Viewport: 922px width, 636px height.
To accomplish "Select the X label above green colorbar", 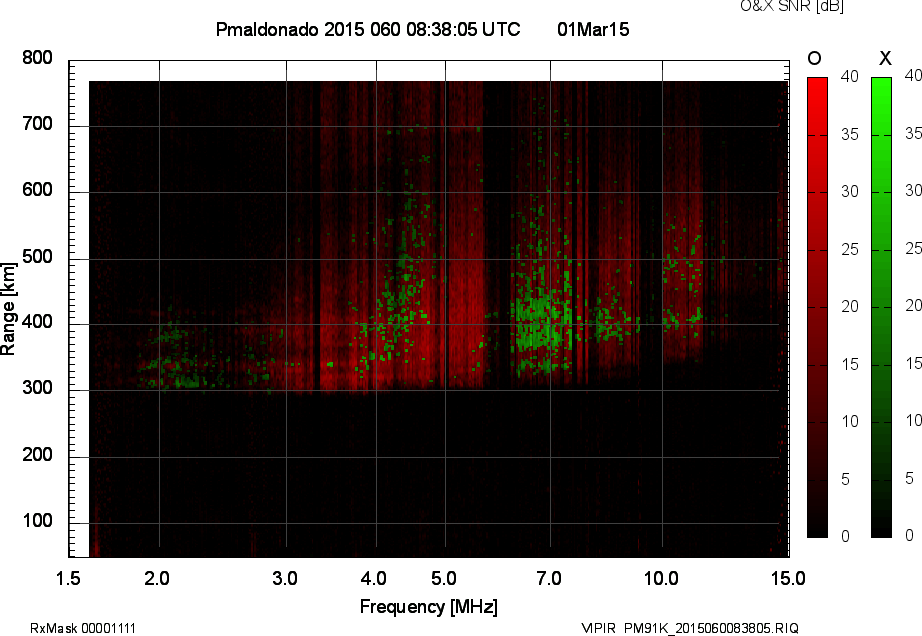I will 883,58.
